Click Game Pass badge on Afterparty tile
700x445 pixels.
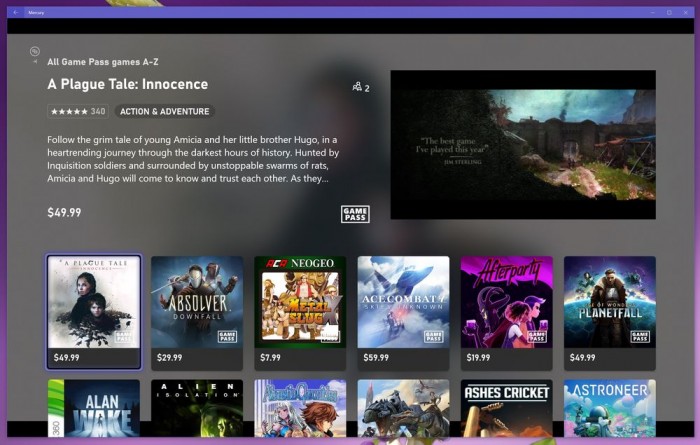coord(537,337)
